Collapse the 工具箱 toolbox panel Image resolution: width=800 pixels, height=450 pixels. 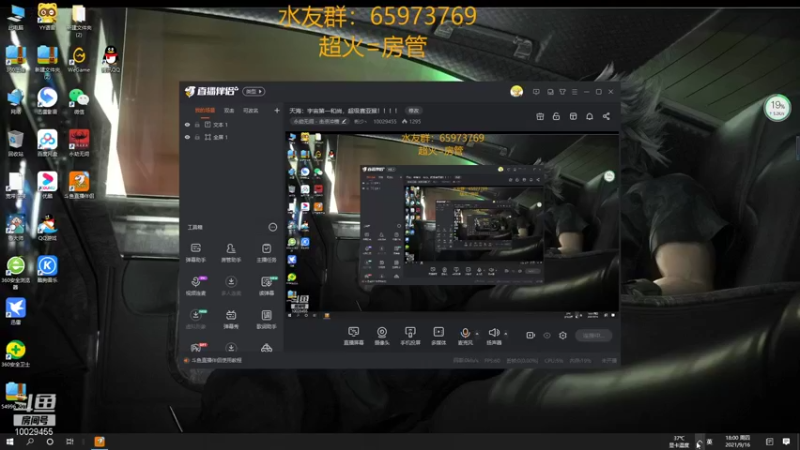tap(272, 227)
